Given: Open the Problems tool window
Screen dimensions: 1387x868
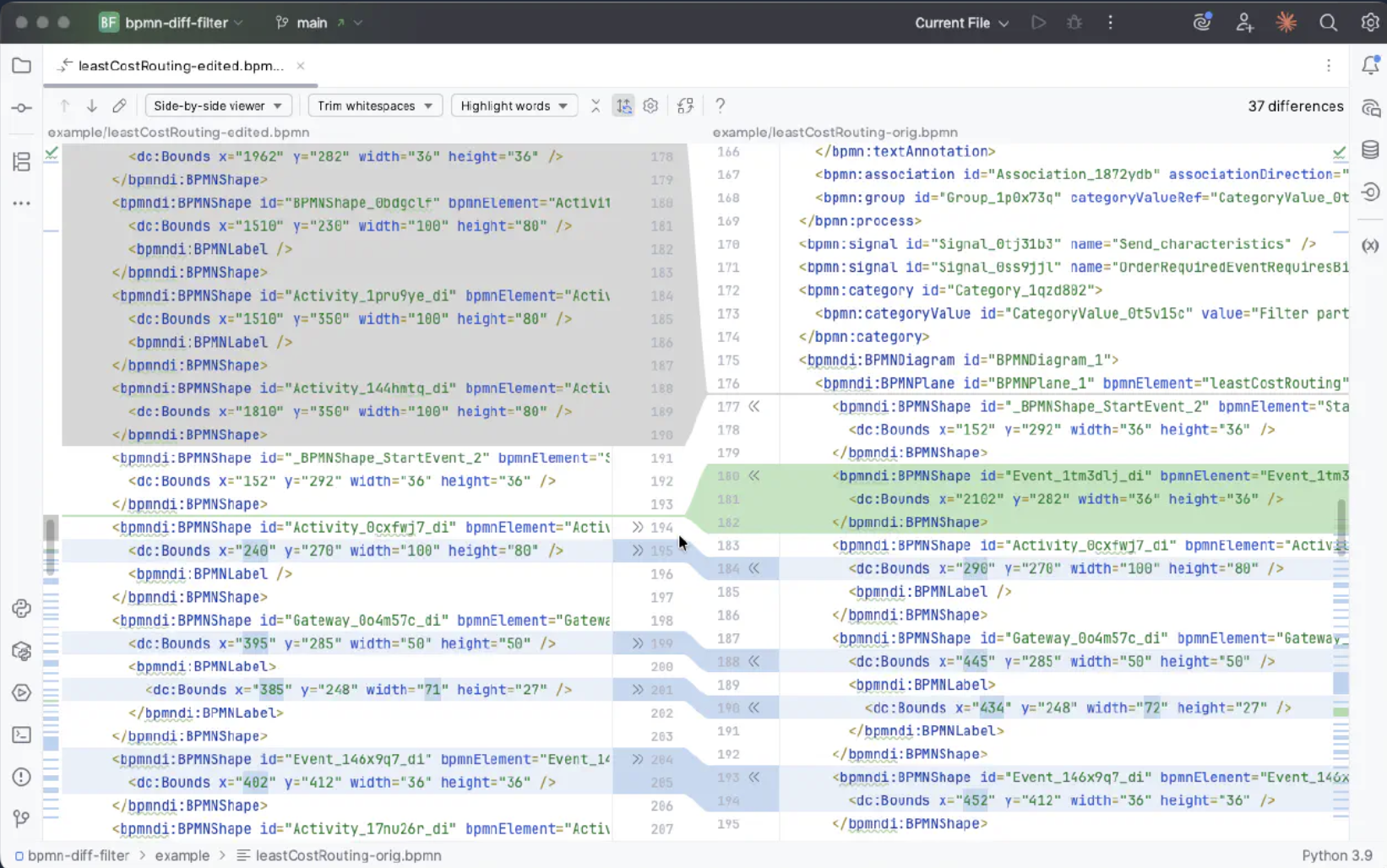Looking at the screenshot, I should 21,777.
